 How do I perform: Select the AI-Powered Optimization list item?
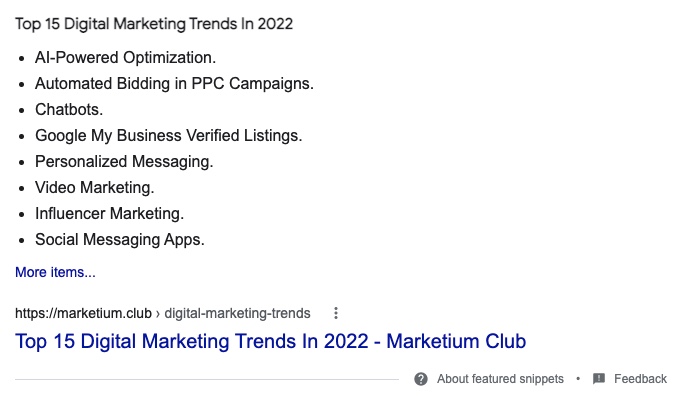(125, 58)
